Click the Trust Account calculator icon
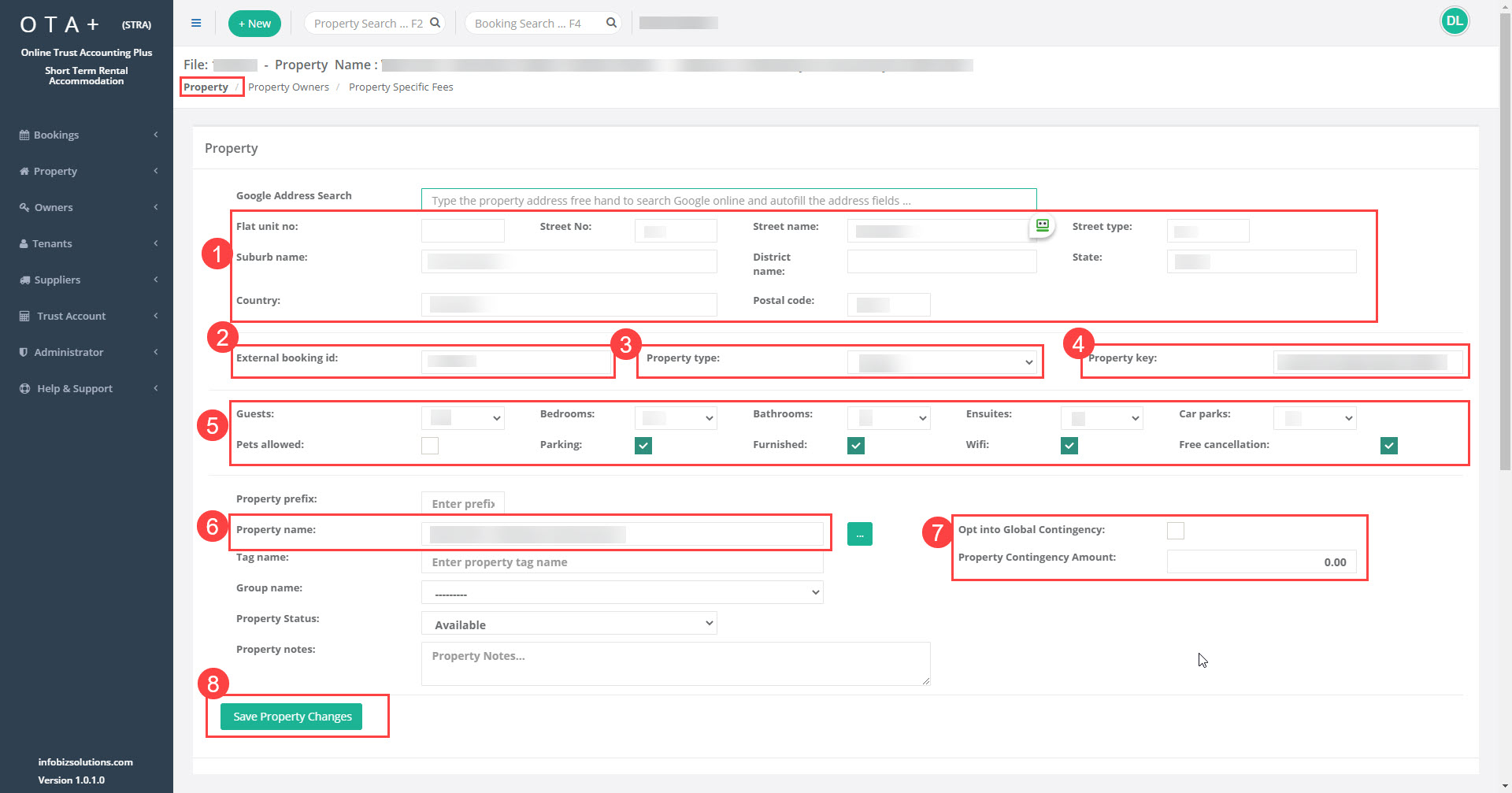The height and width of the screenshot is (793, 1512). [x=24, y=316]
